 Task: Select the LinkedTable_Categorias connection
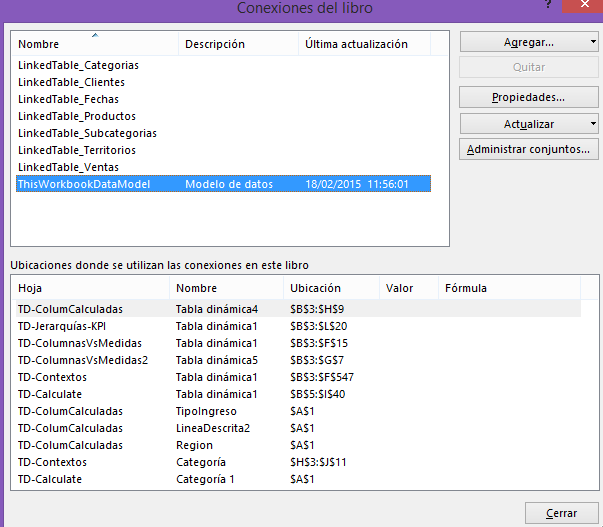78,65
